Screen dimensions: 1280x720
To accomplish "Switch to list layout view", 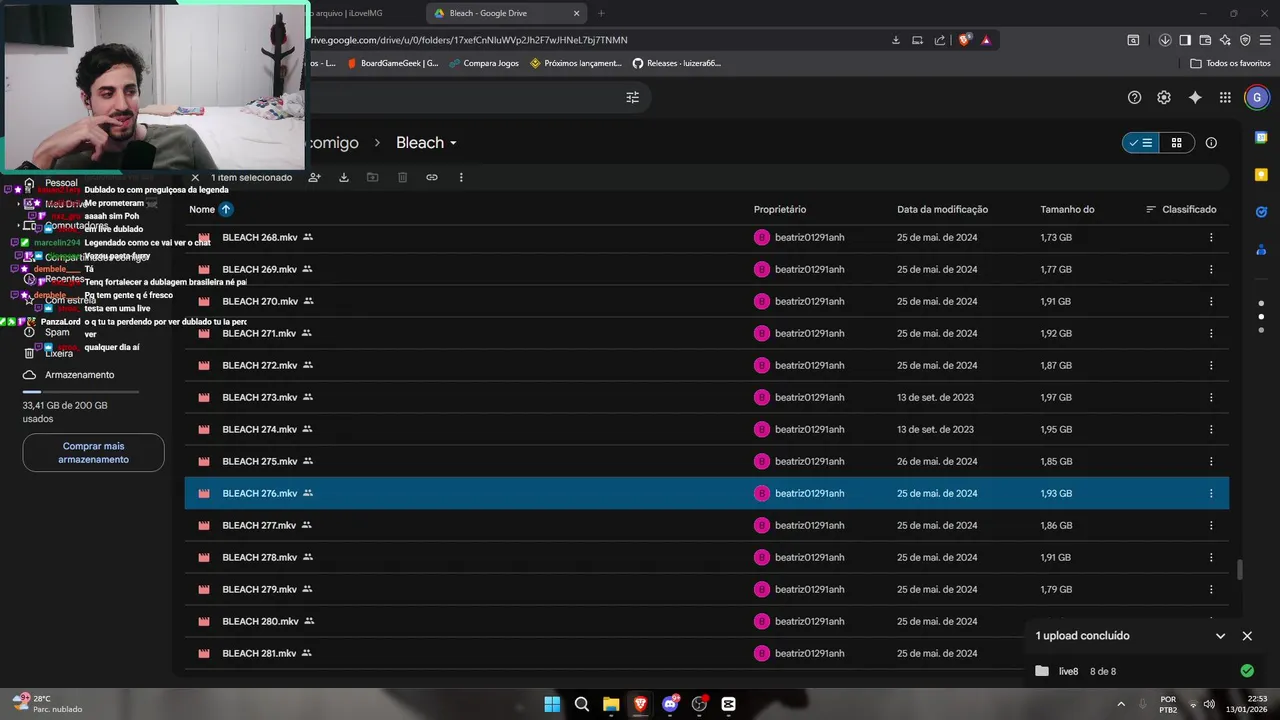I will [x=1141, y=143].
